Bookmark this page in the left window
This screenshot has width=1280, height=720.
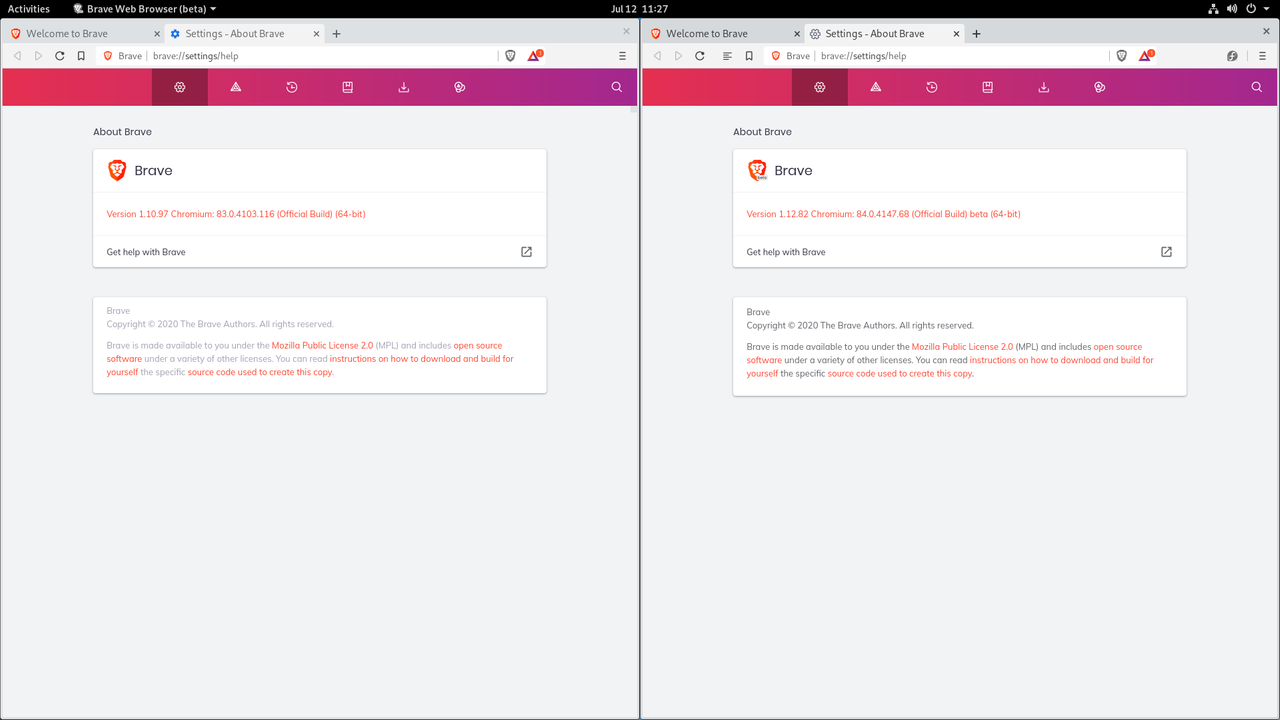[x=81, y=56]
